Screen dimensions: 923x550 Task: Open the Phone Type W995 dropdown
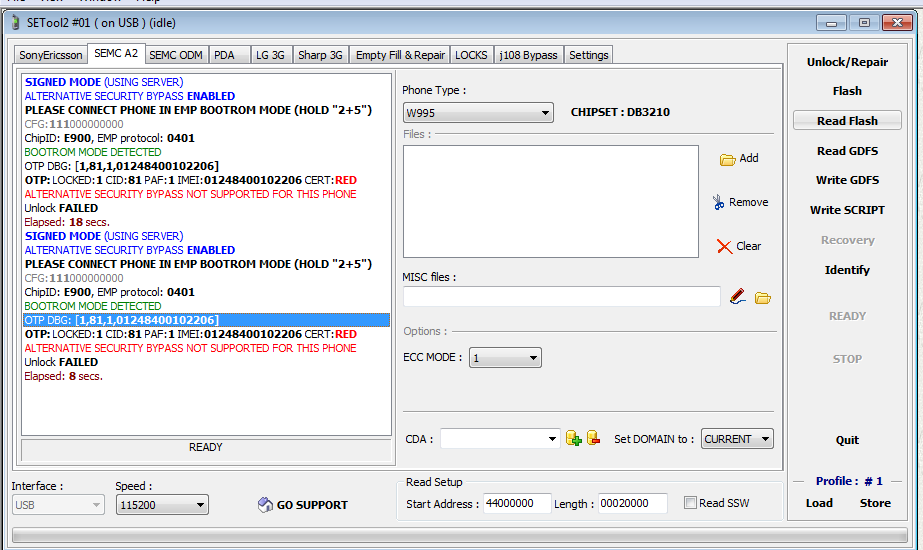[x=478, y=112]
